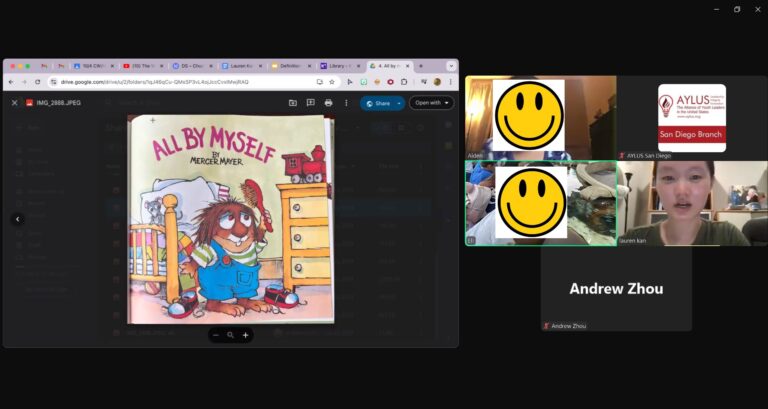This screenshot has height=409, width=768.
Task: Zoom in with the plus button
Action: [x=245, y=336]
